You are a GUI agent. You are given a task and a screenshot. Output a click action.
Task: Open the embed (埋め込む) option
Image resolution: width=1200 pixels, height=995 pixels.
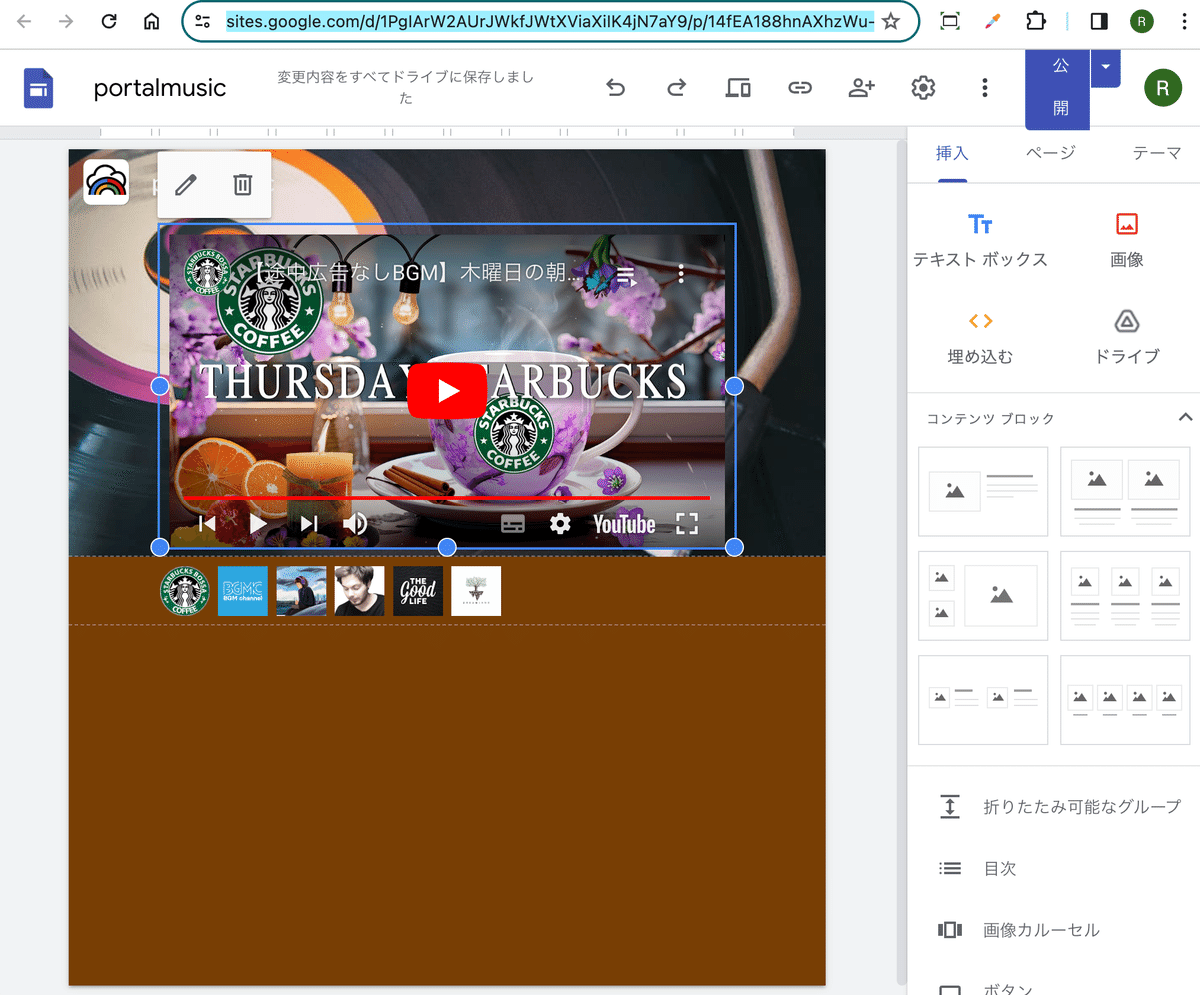point(980,337)
